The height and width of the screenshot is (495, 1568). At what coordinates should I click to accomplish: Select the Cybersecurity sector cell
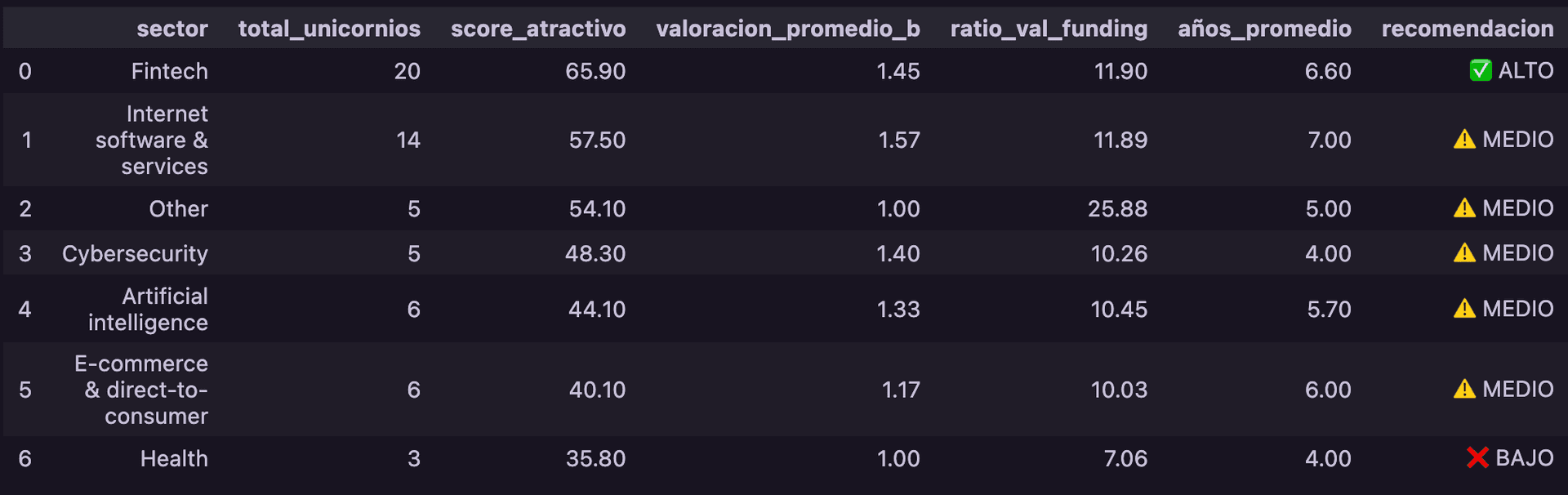coord(135,253)
